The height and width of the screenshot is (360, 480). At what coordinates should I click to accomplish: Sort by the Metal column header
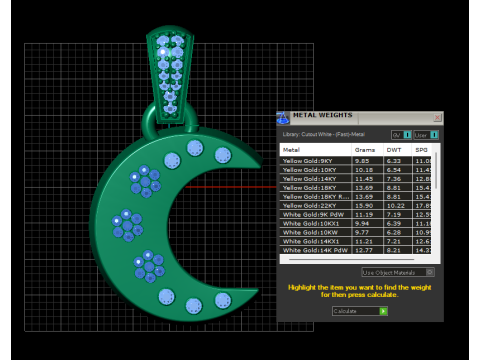tap(315, 150)
